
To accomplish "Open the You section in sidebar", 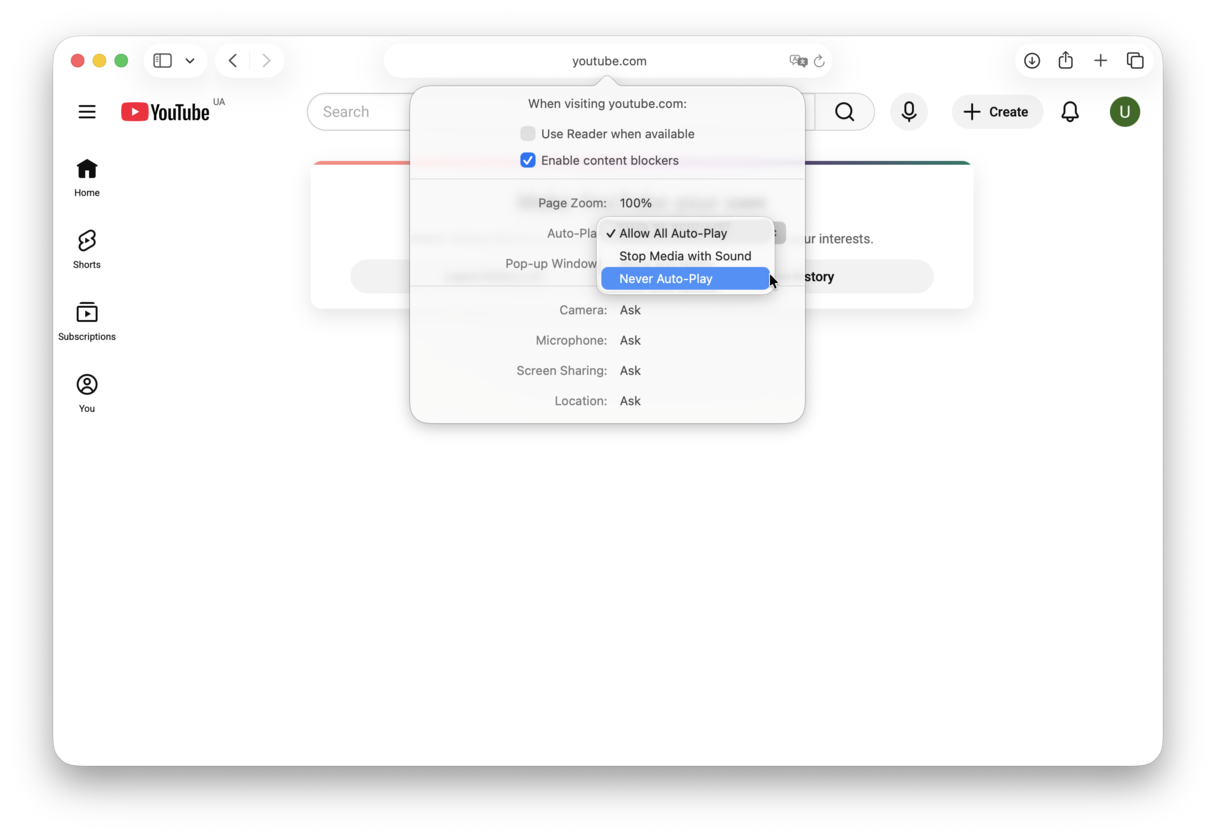I will pos(87,394).
